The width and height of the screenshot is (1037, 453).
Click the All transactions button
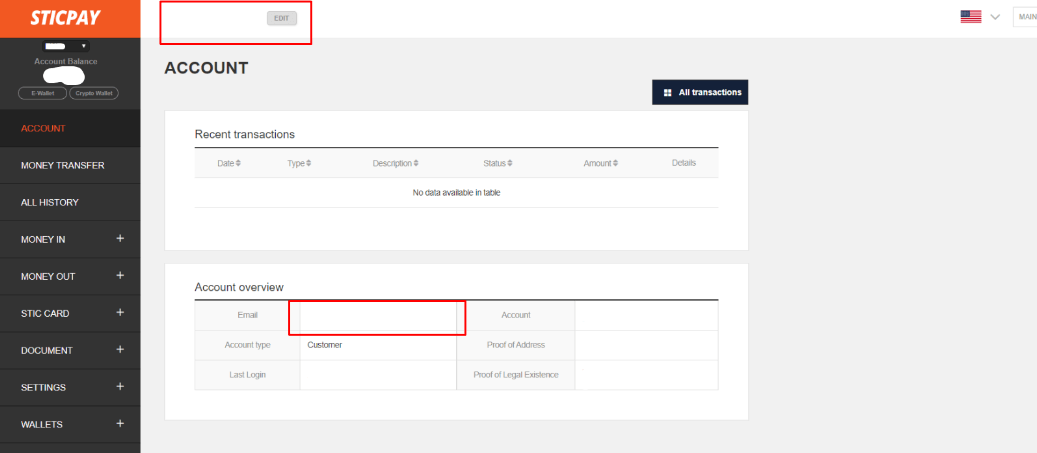pyautogui.click(x=700, y=92)
